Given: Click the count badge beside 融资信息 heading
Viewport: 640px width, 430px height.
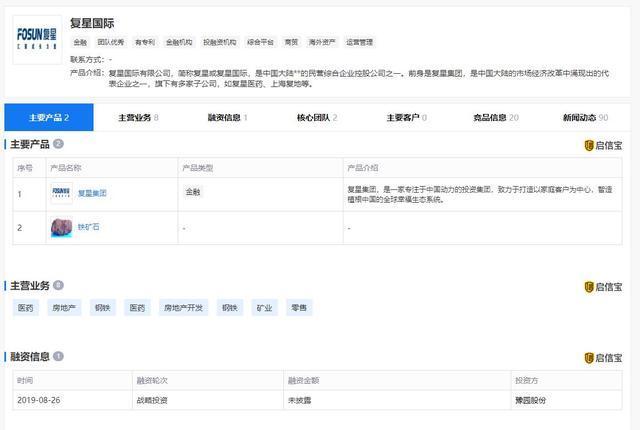Looking at the screenshot, I should click(x=58, y=356).
